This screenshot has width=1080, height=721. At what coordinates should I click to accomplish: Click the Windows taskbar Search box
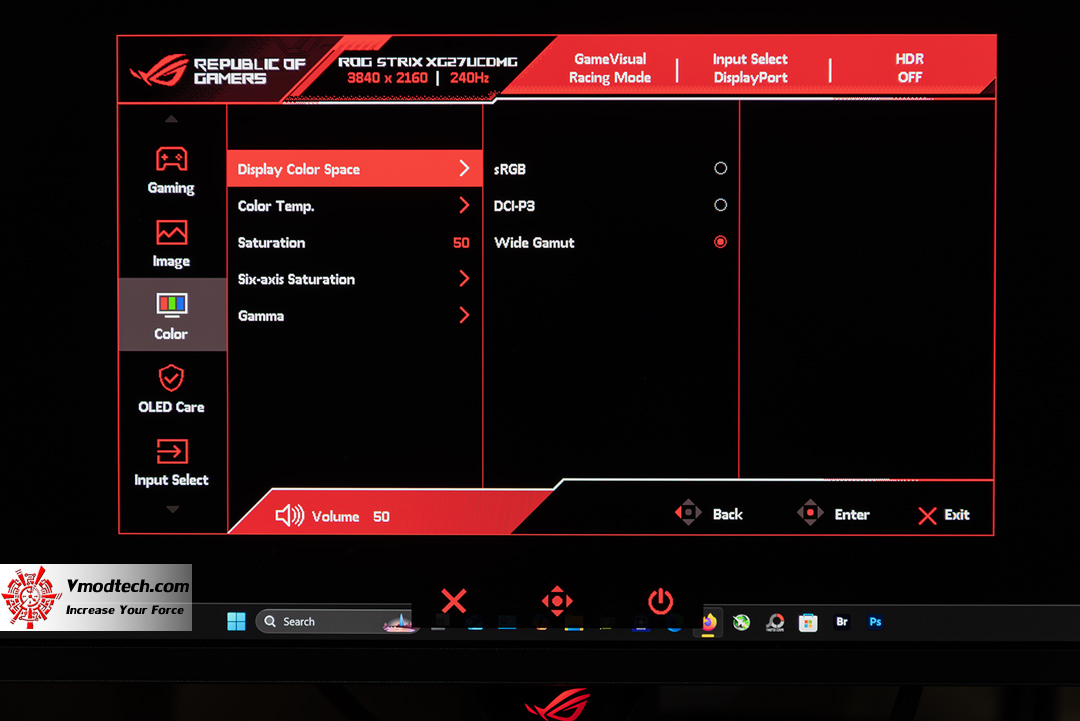coord(334,621)
